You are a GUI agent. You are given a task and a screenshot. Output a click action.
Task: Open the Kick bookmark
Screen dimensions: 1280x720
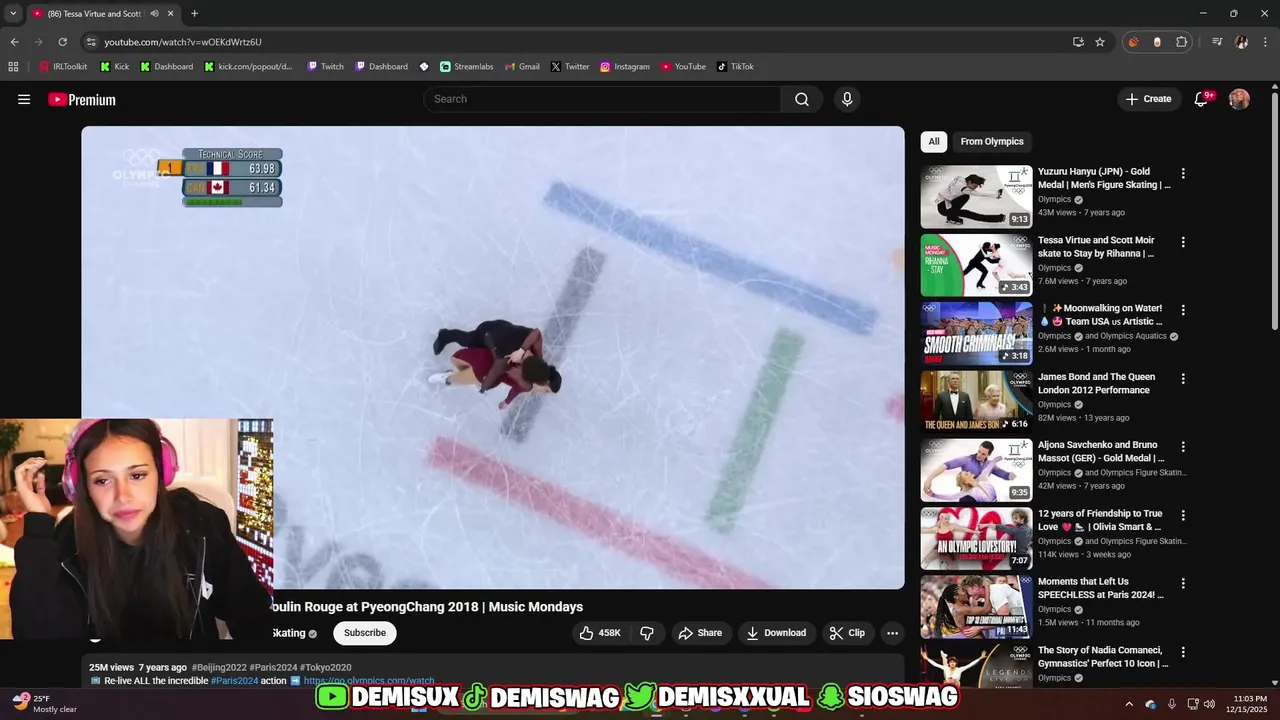pyautogui.click(x=115, y=67)
